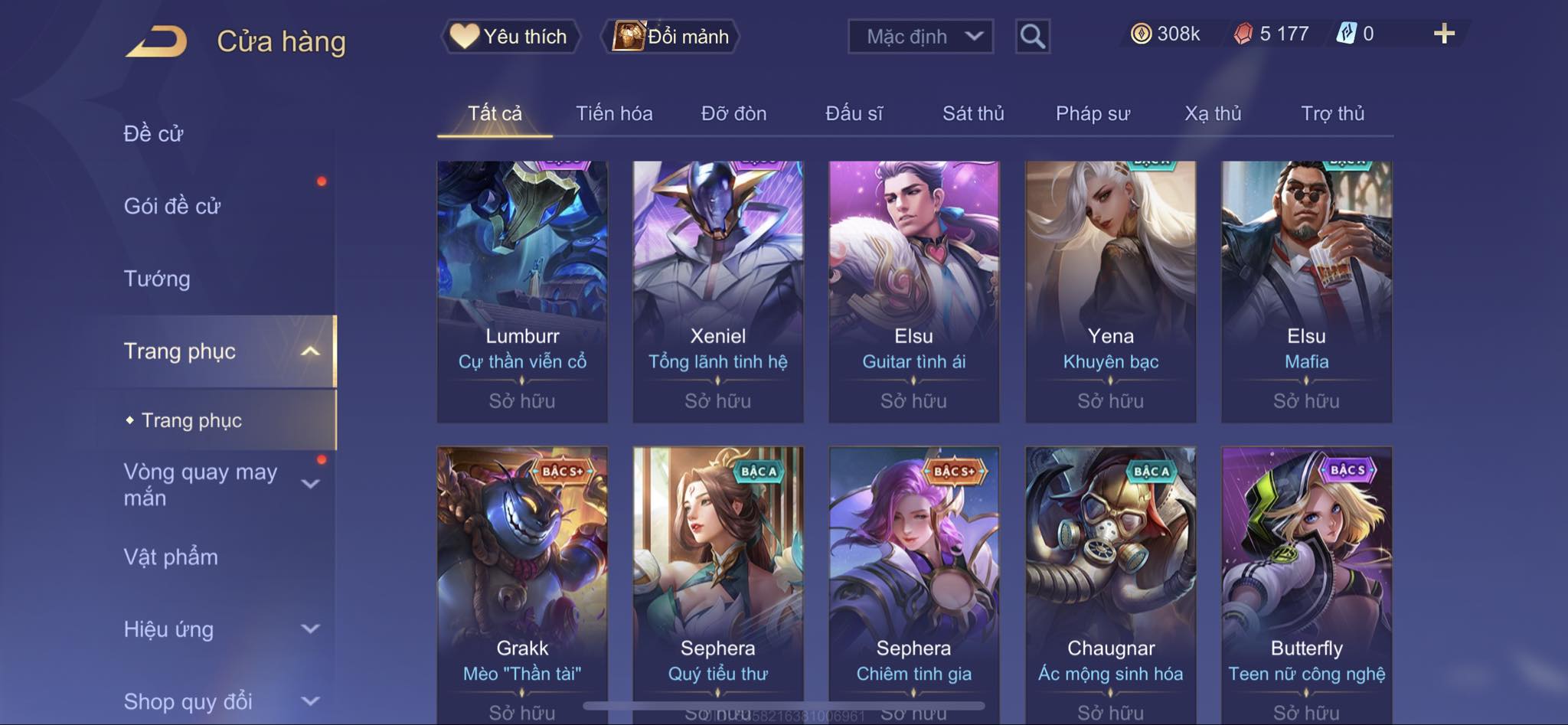The height and width of the screenshot is (725, 1568).
Task: Tap the gold coin balance icon
Action: (x=1141, y=34)
